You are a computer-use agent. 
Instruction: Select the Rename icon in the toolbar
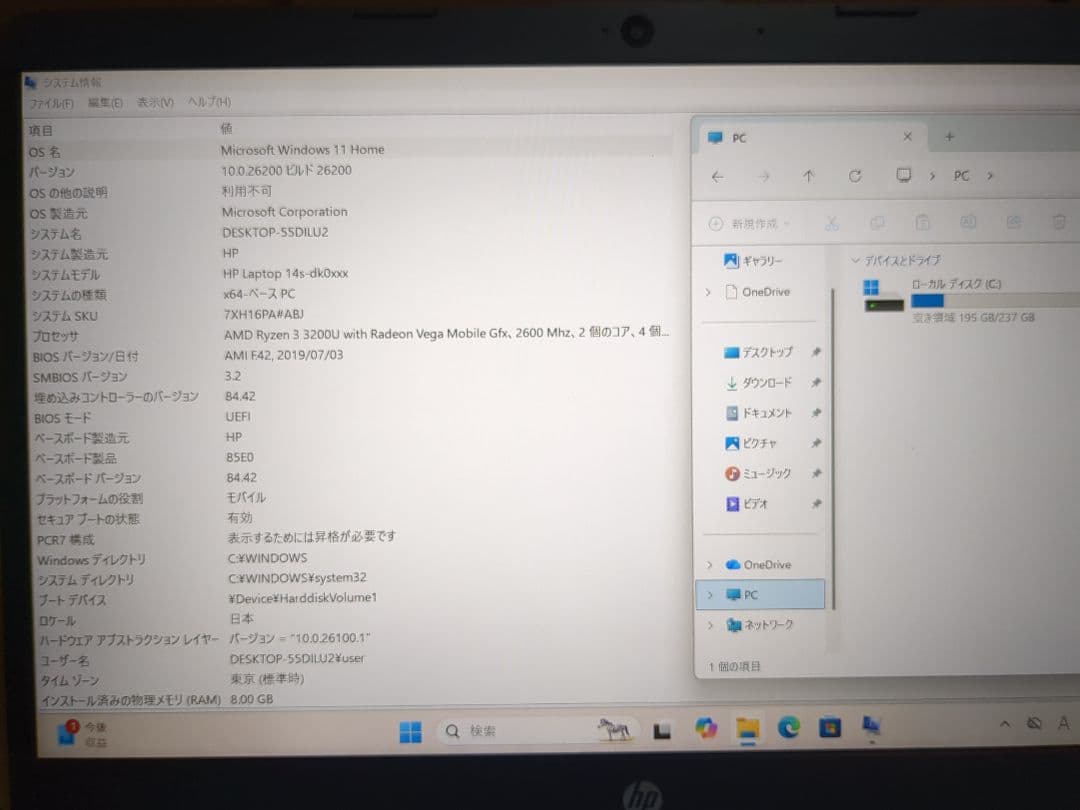(967, 222)
